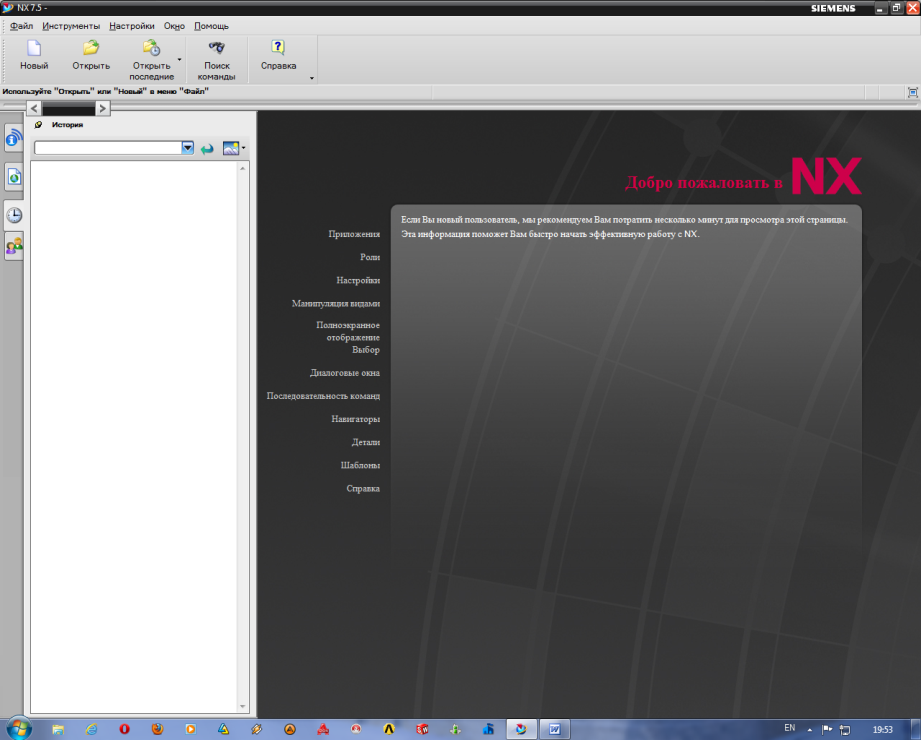Open the Окно menu
921x740 pixels.
pos(174,26)
